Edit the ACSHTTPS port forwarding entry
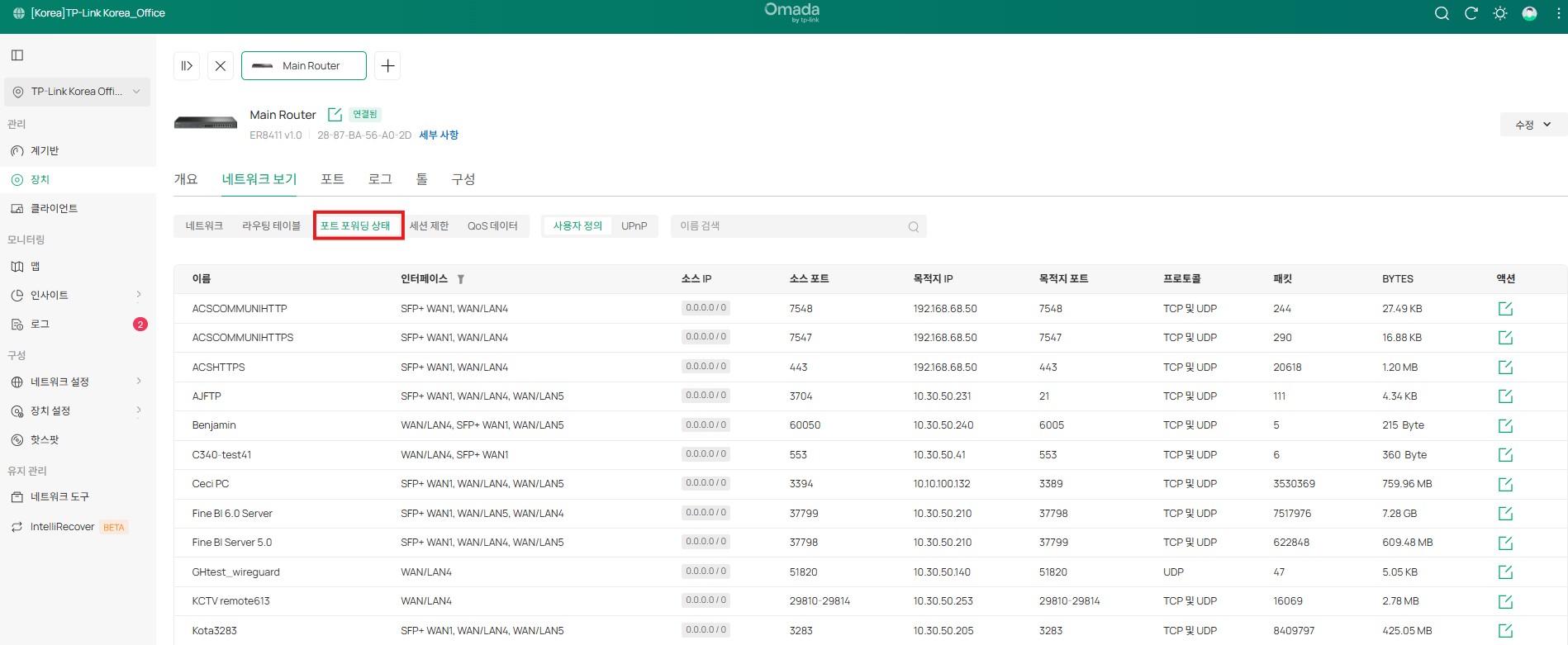 click(x=1505, y=368)
